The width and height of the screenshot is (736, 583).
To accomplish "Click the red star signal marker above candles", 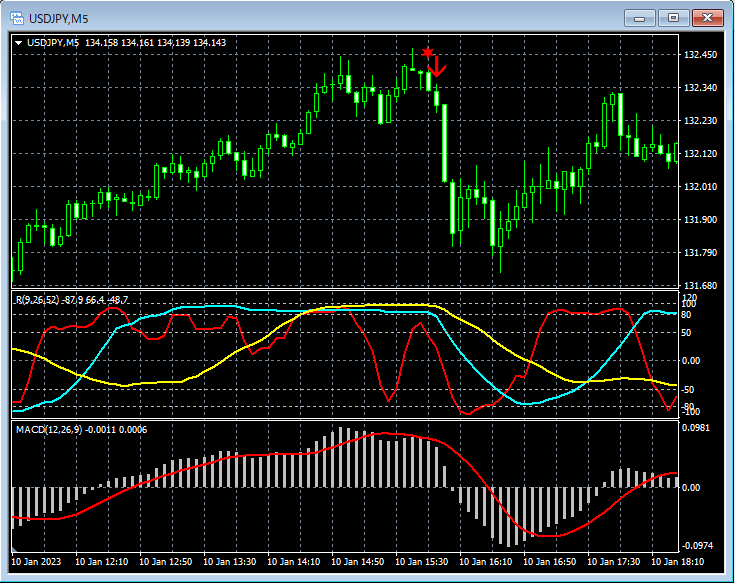I will point(428,52).
